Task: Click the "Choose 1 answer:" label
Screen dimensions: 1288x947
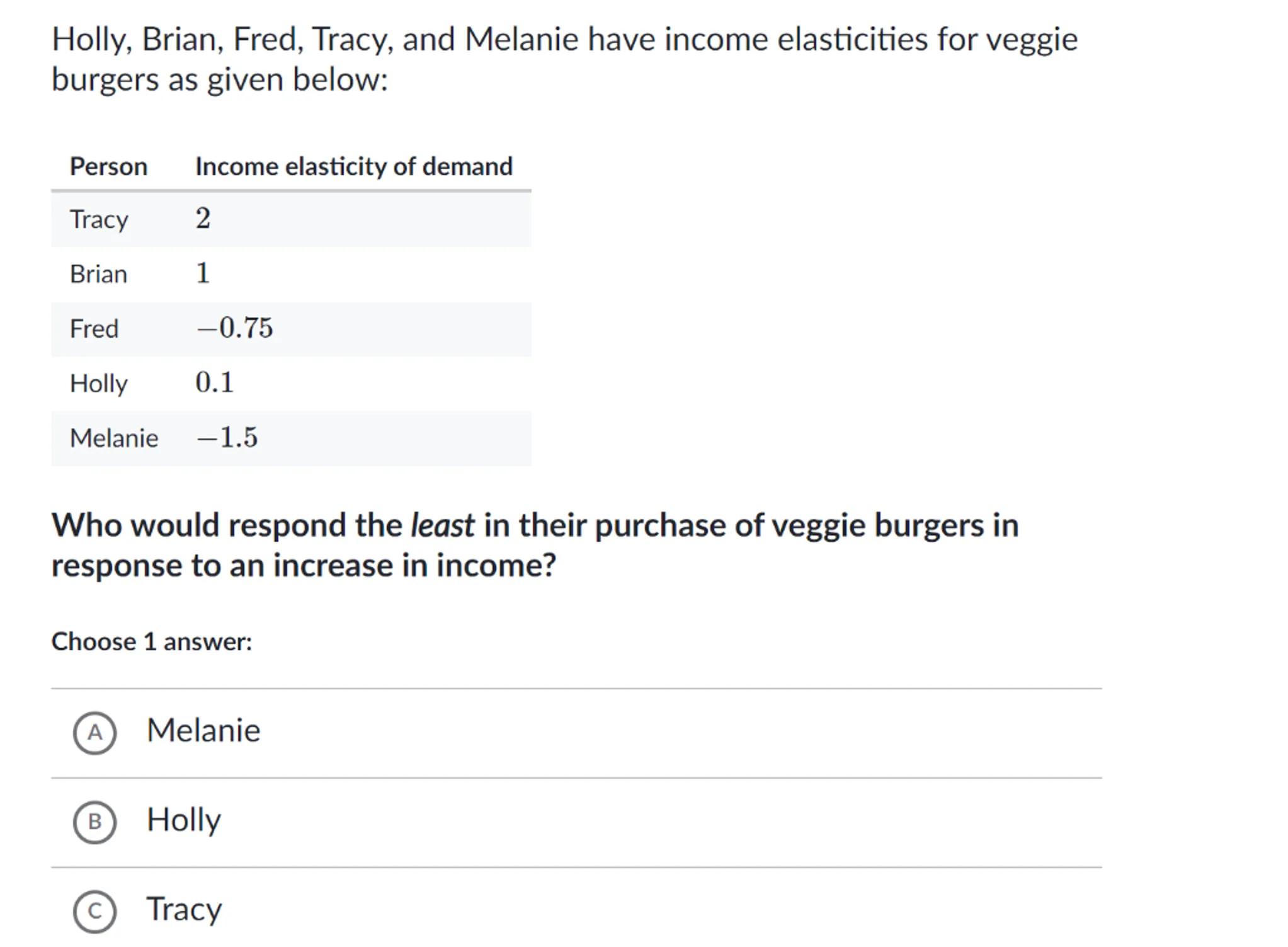Action: pyautogui.click(x=152, y=642)
